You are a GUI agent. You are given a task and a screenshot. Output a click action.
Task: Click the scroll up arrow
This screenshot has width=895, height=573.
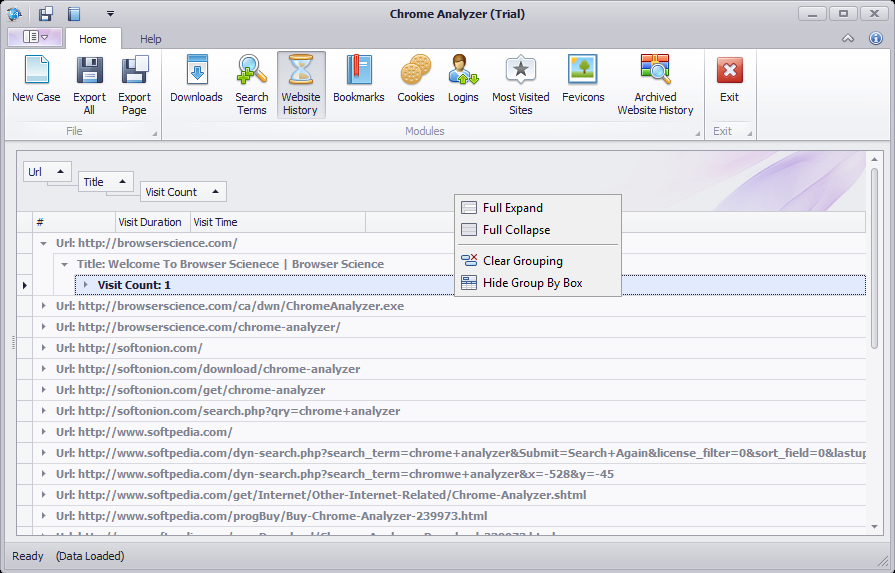tap(874, 159)
